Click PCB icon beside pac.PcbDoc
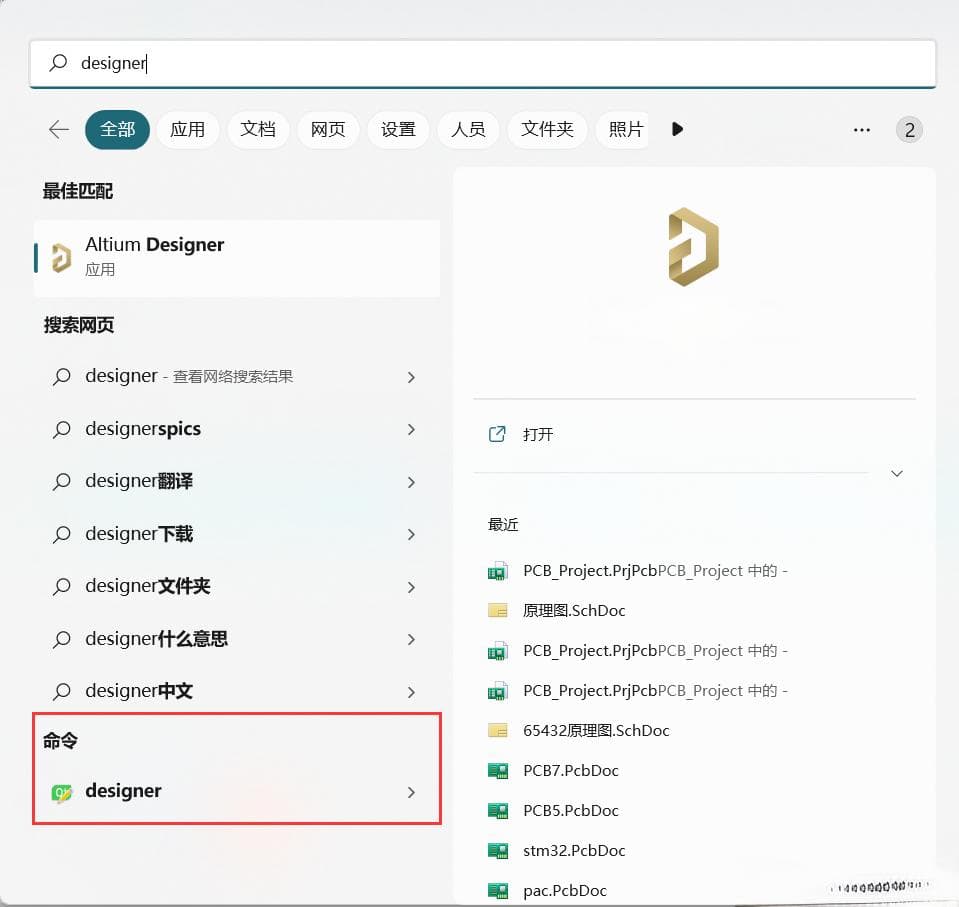The image size is (959, 907). click(498, 891)
